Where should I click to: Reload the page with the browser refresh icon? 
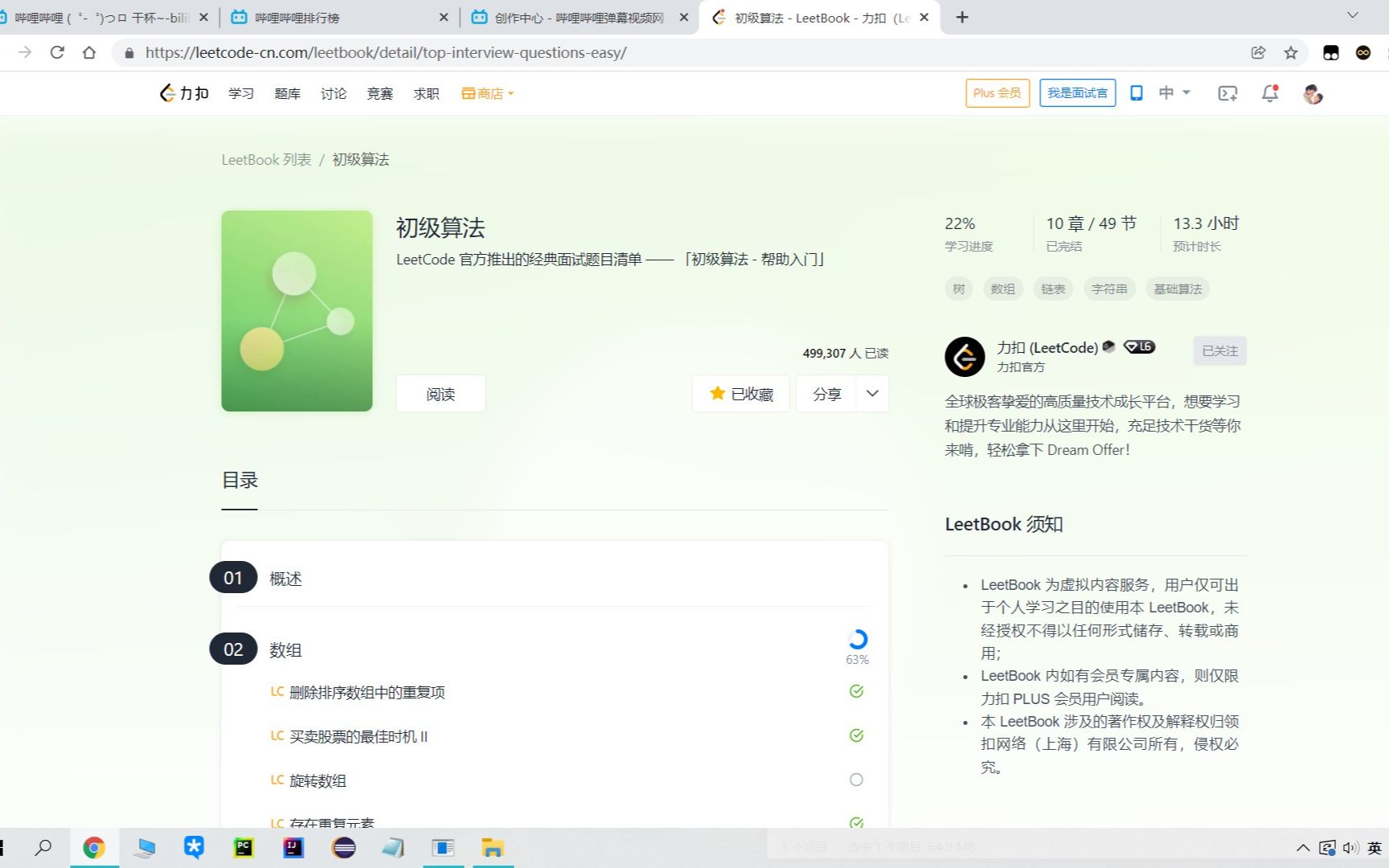pos(57,52)
